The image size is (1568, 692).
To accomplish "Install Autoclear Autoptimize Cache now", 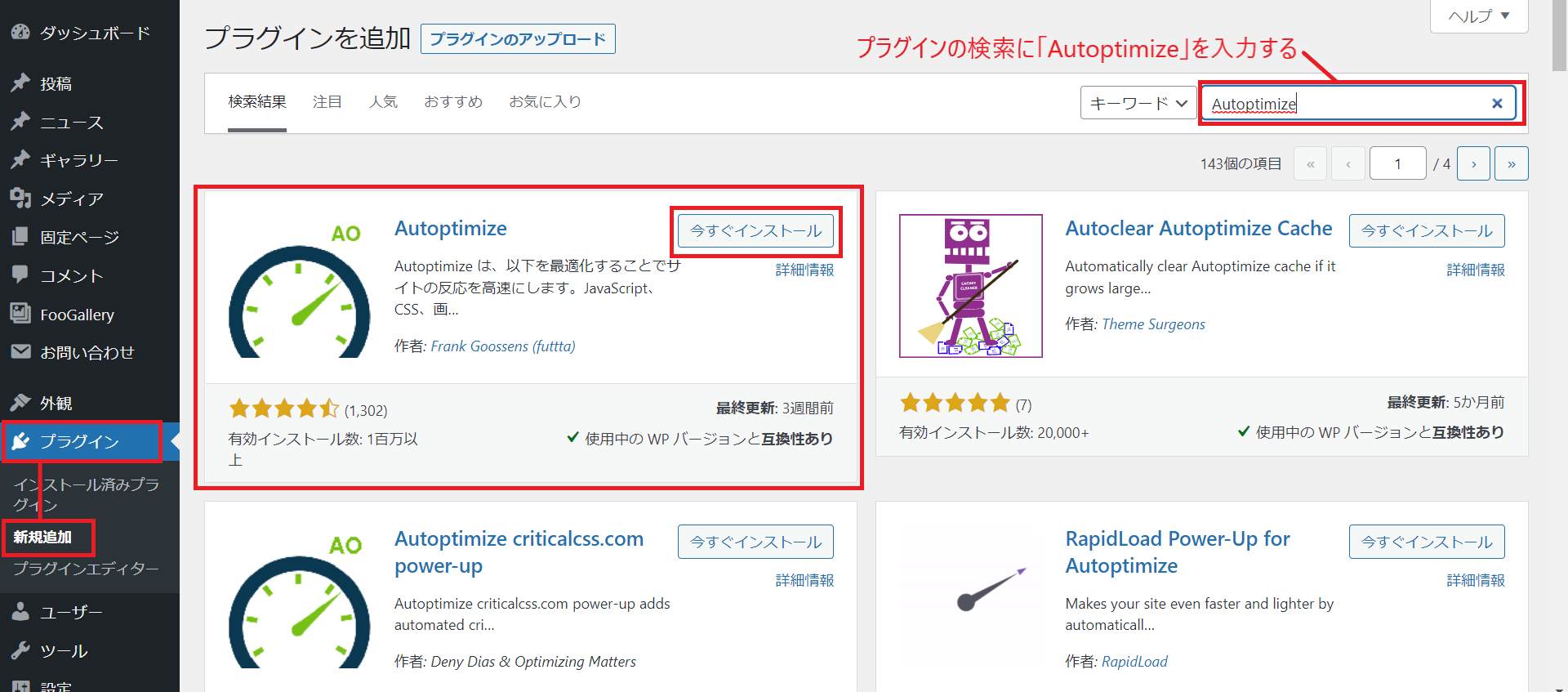I will point(1427,230).
